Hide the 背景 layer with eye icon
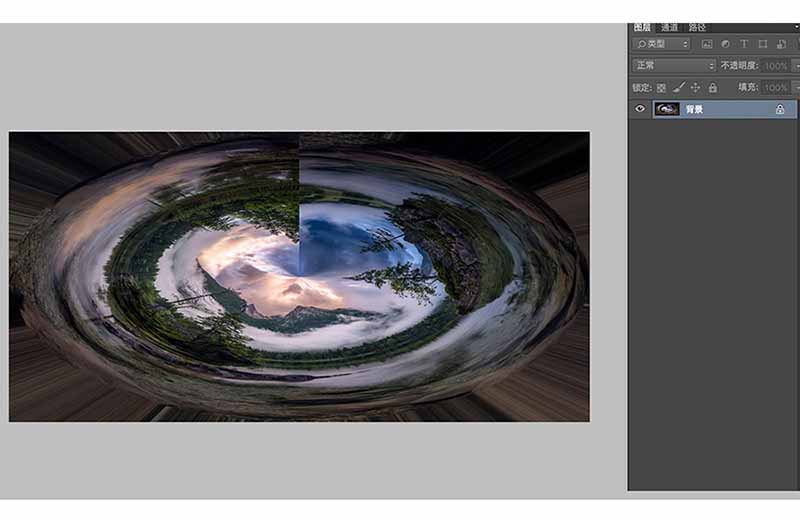The image size is (800, 520). (640, 109)
